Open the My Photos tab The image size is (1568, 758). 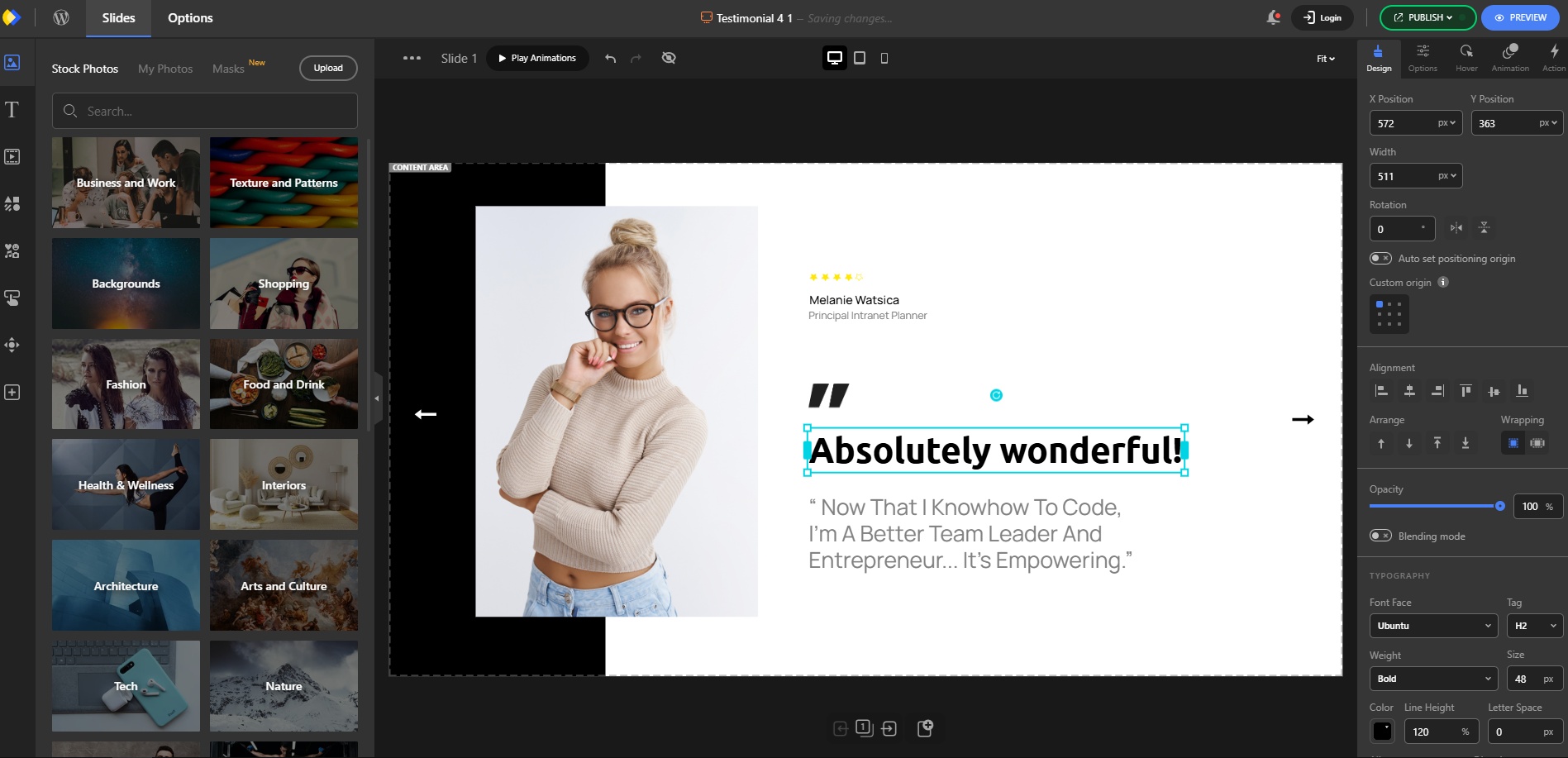coord(165,69)
